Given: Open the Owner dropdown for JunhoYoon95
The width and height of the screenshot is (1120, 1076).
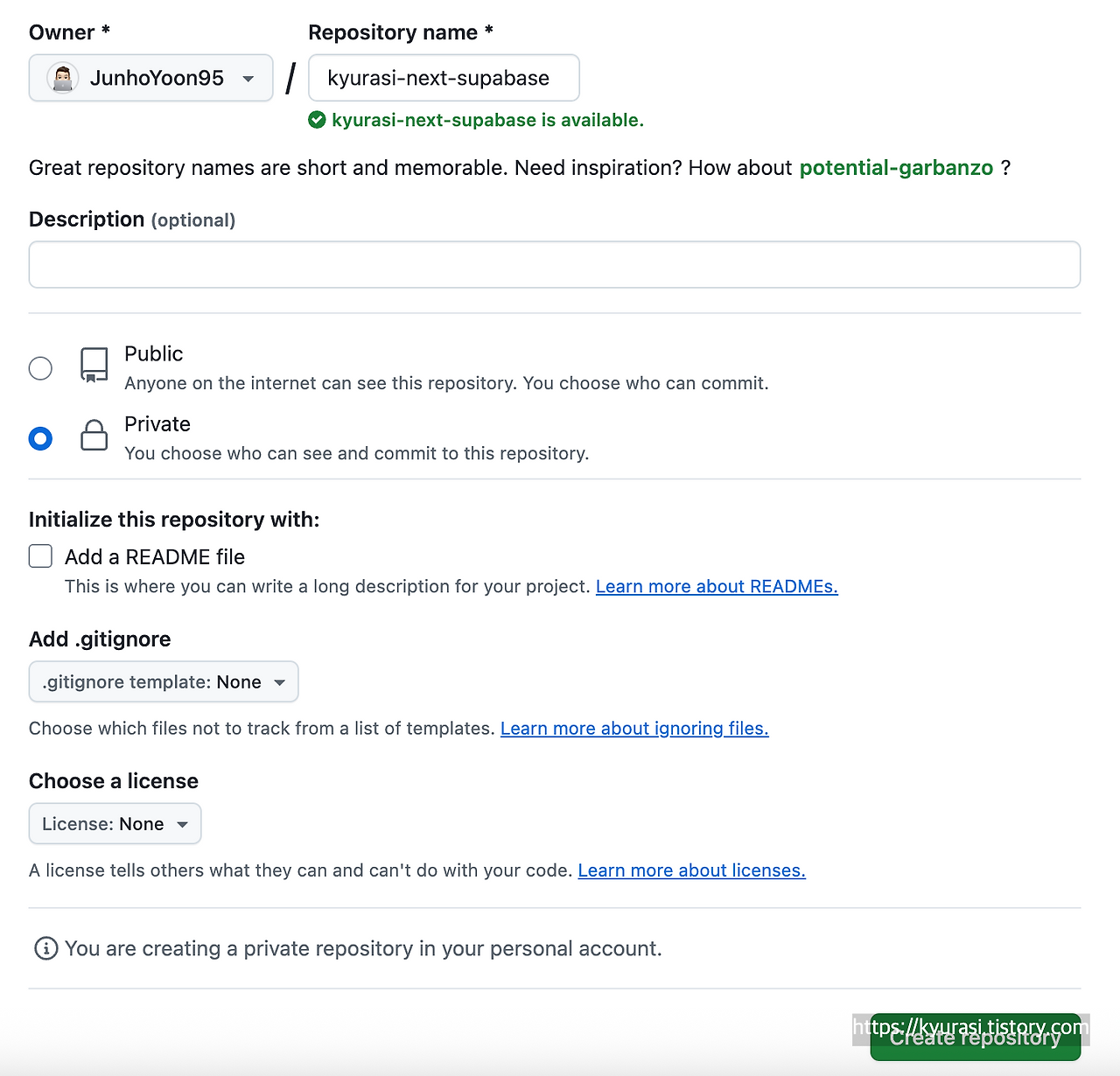Looking at the screenshot, I should [150, 78].
